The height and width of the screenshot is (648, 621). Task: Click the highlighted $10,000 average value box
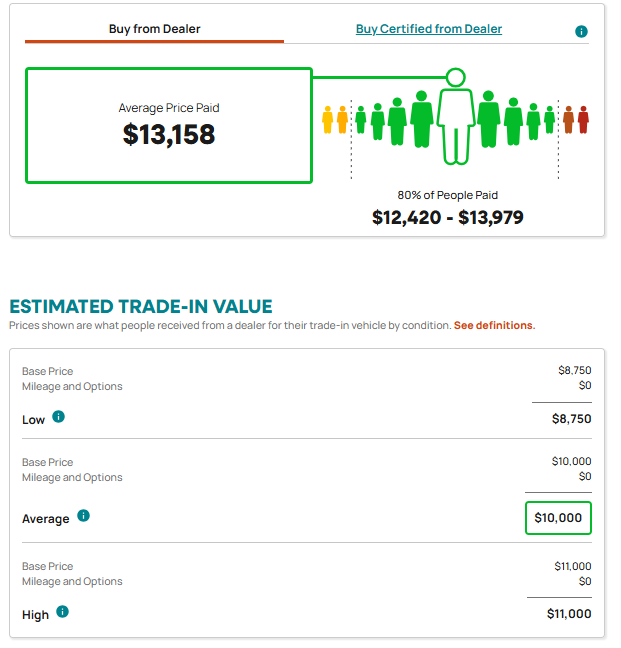[x=558, y=518]
